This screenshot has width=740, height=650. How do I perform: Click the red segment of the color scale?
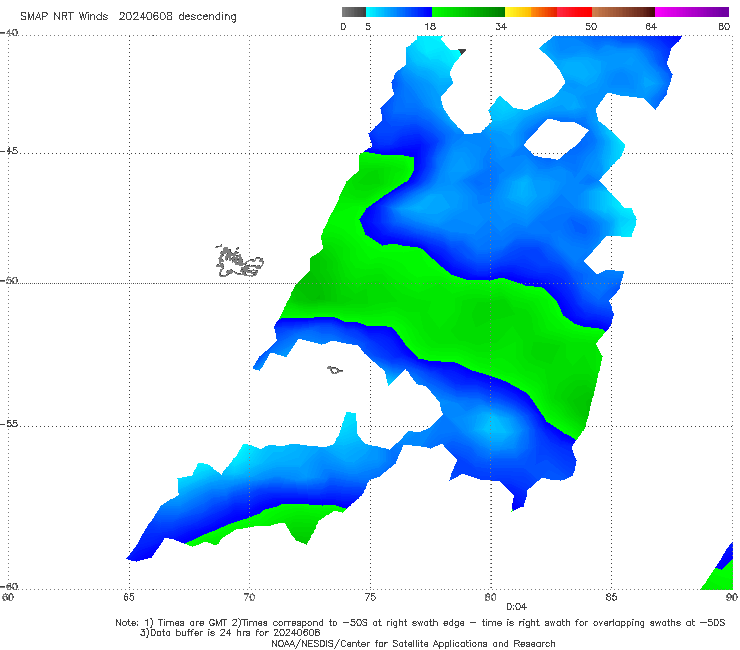tap(574, 12)
